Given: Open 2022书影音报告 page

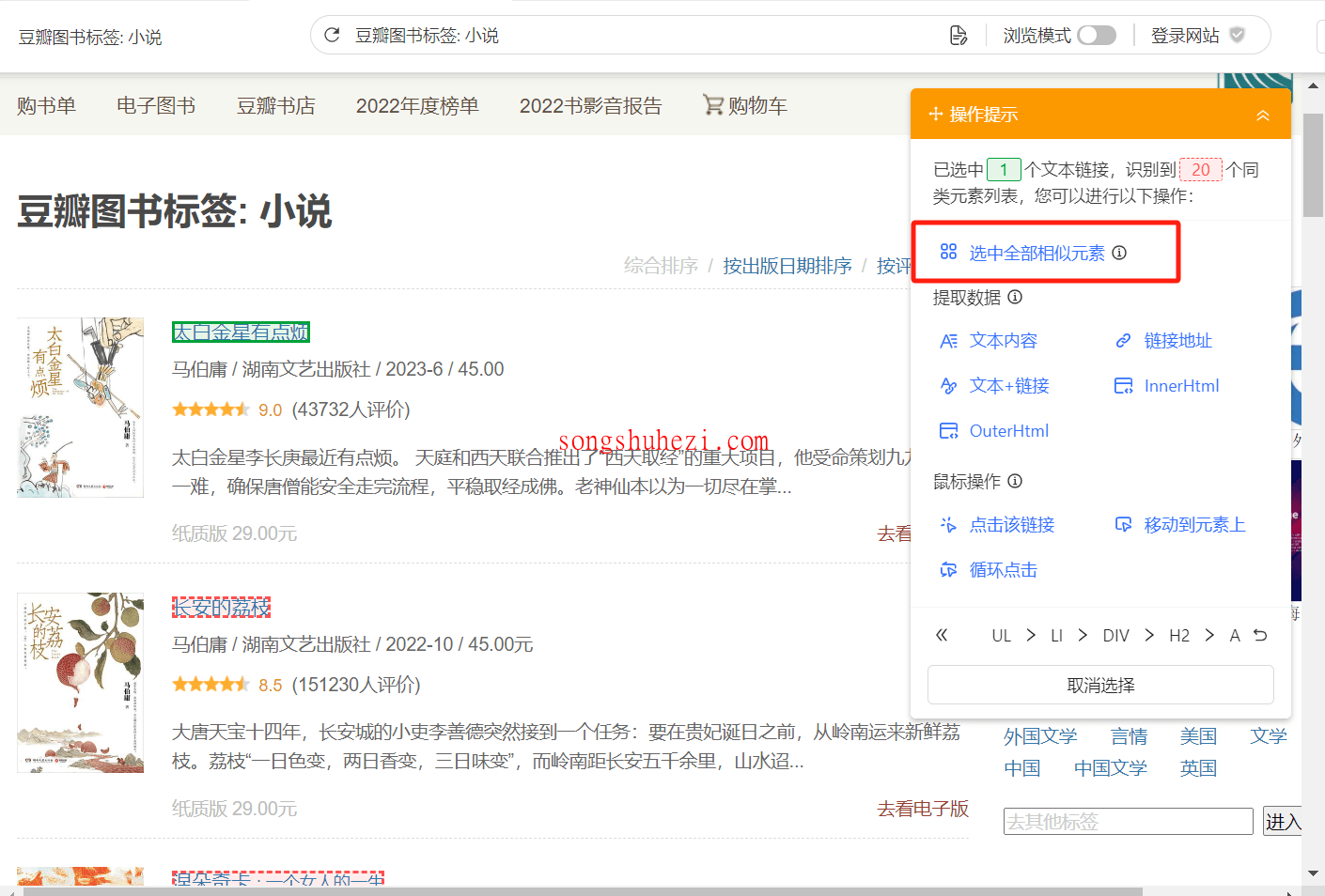Looking at the screenshot, I should point(591,106).
